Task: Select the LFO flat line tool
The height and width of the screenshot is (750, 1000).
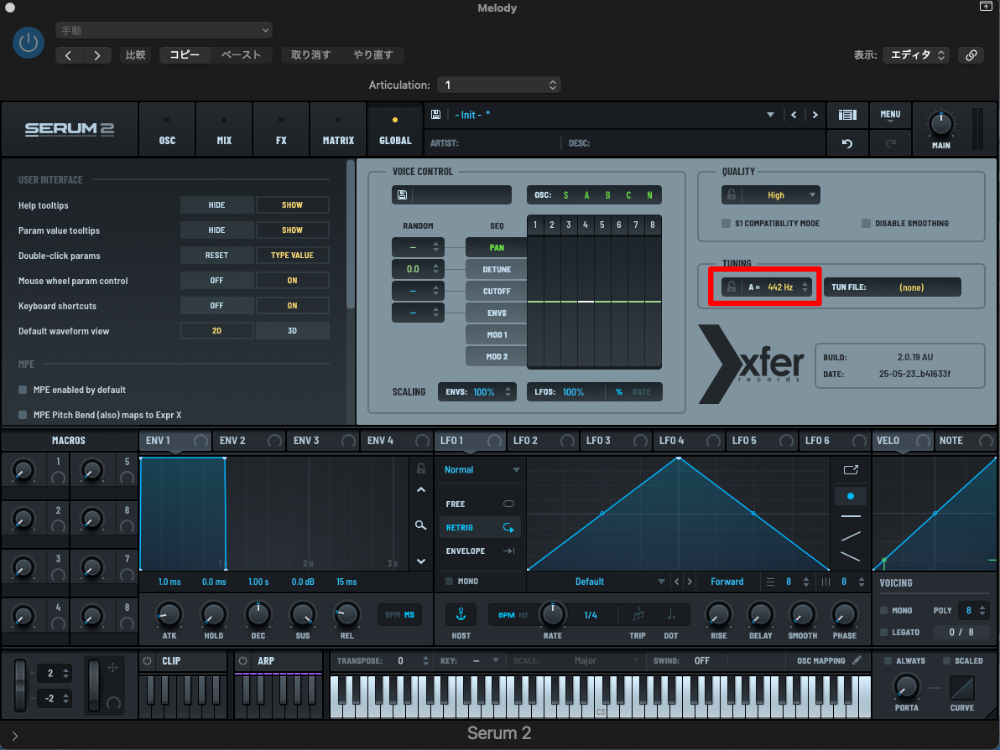Action: coord(850,516)
